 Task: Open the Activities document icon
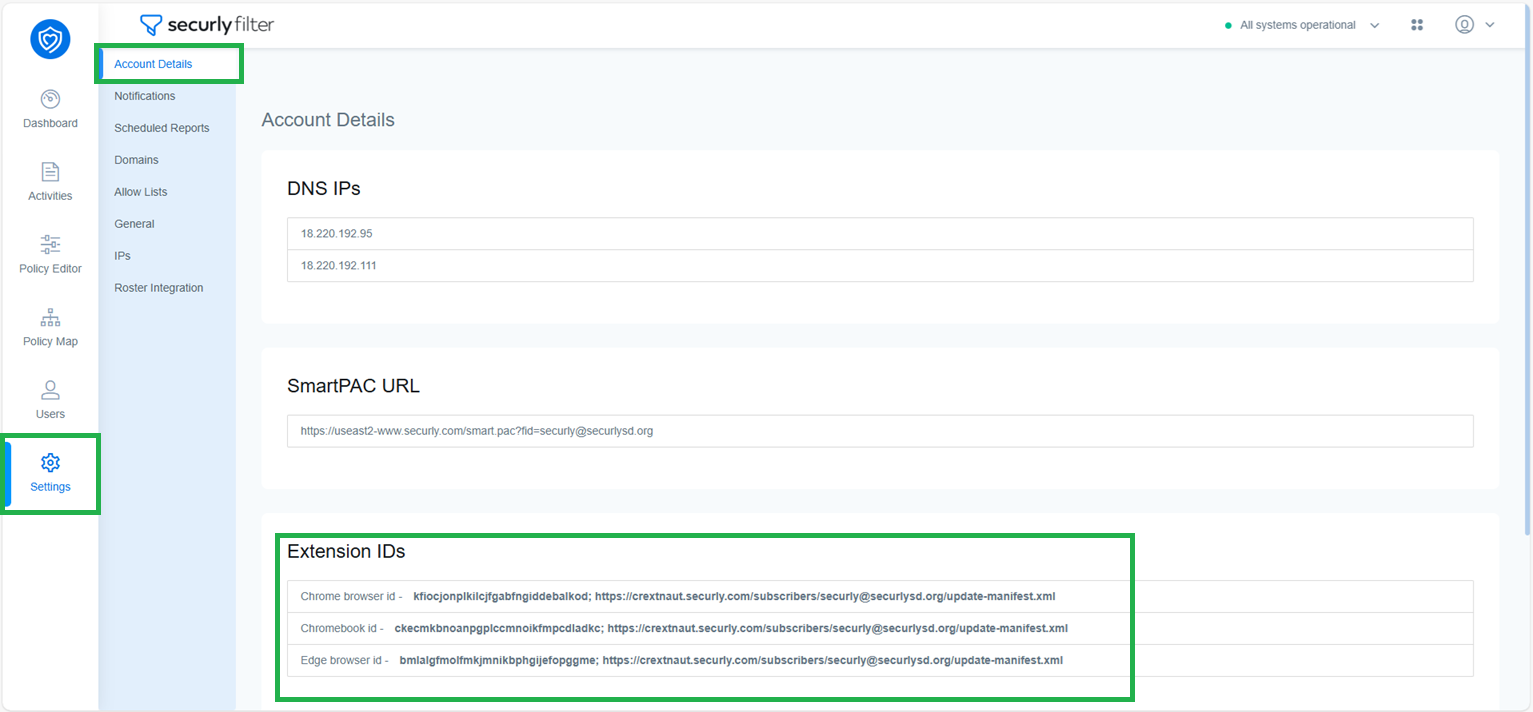[50, 171]
